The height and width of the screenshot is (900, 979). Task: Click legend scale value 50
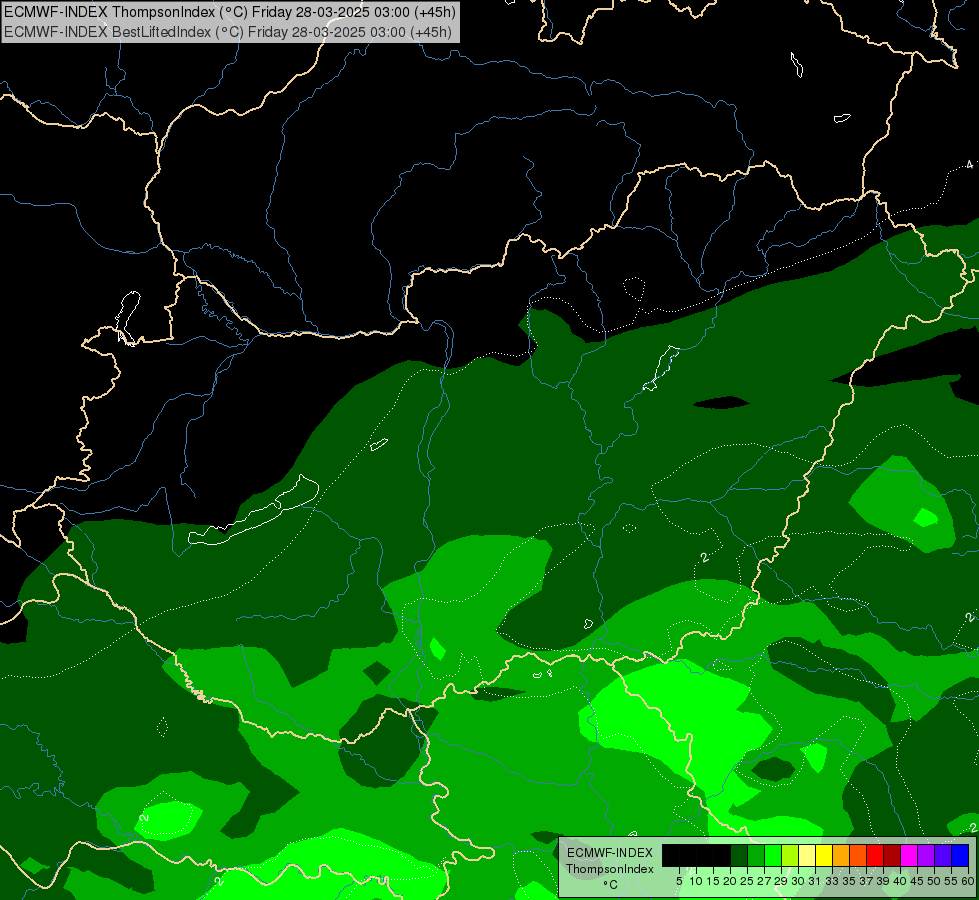click(935, 881)
